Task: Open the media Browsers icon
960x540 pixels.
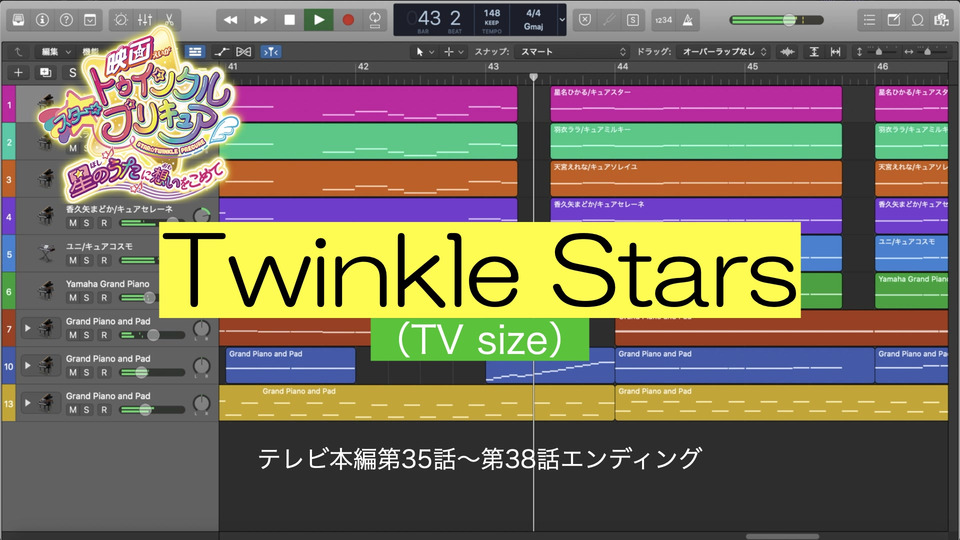Action: (x=941, y=20)
